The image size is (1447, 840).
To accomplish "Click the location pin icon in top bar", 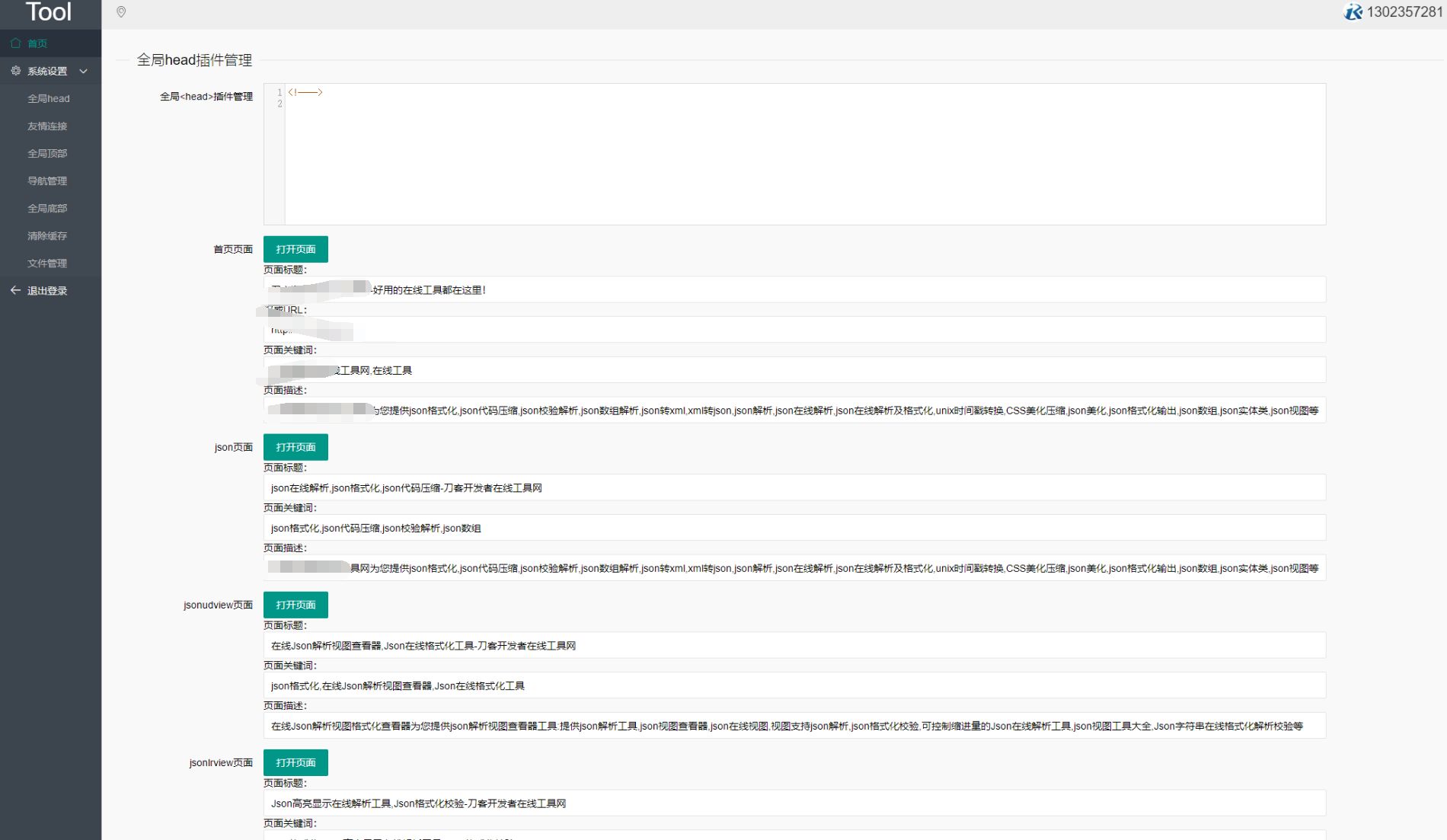I will pyautogui.click(x=121, y=12).
